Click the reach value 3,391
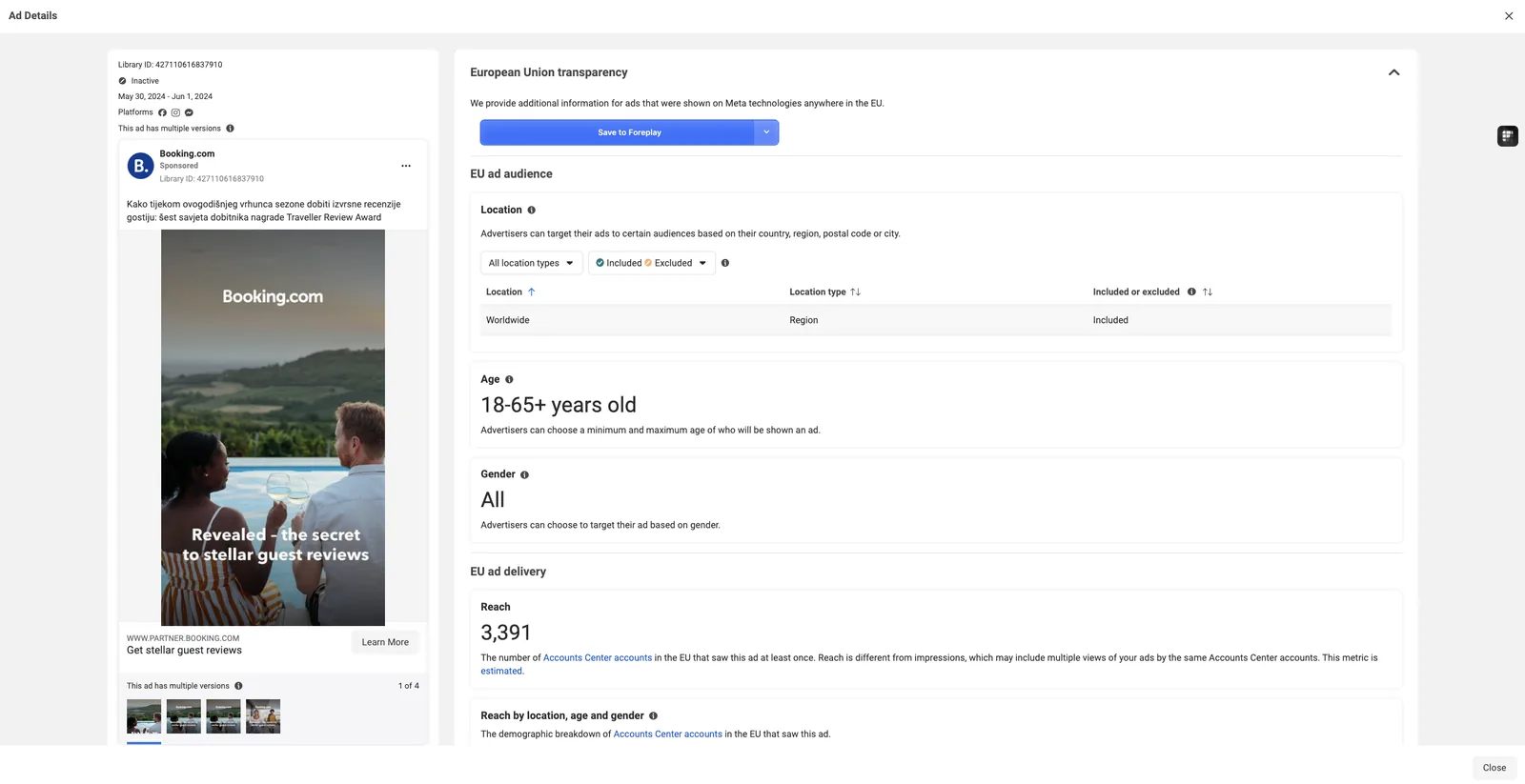Viewport: 1525px width, 784px height. coord(506,633)
